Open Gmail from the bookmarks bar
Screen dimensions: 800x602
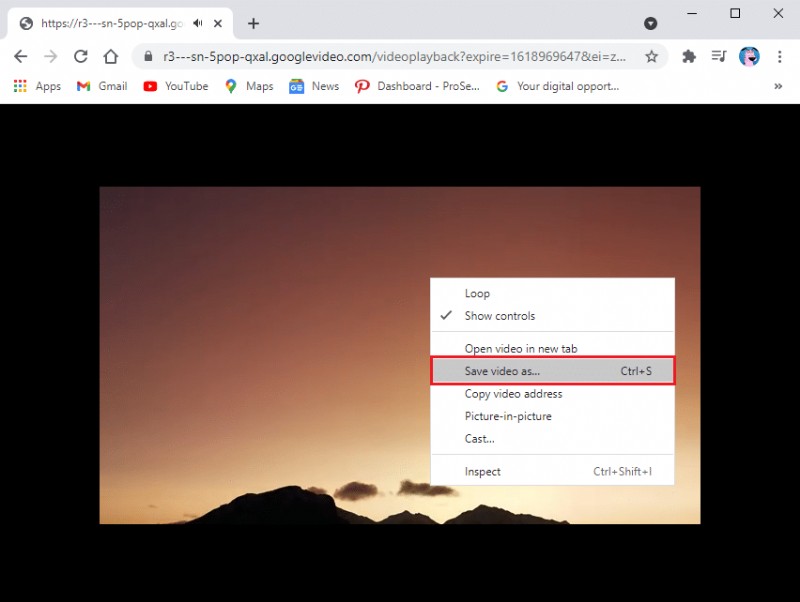click(84, 86)
